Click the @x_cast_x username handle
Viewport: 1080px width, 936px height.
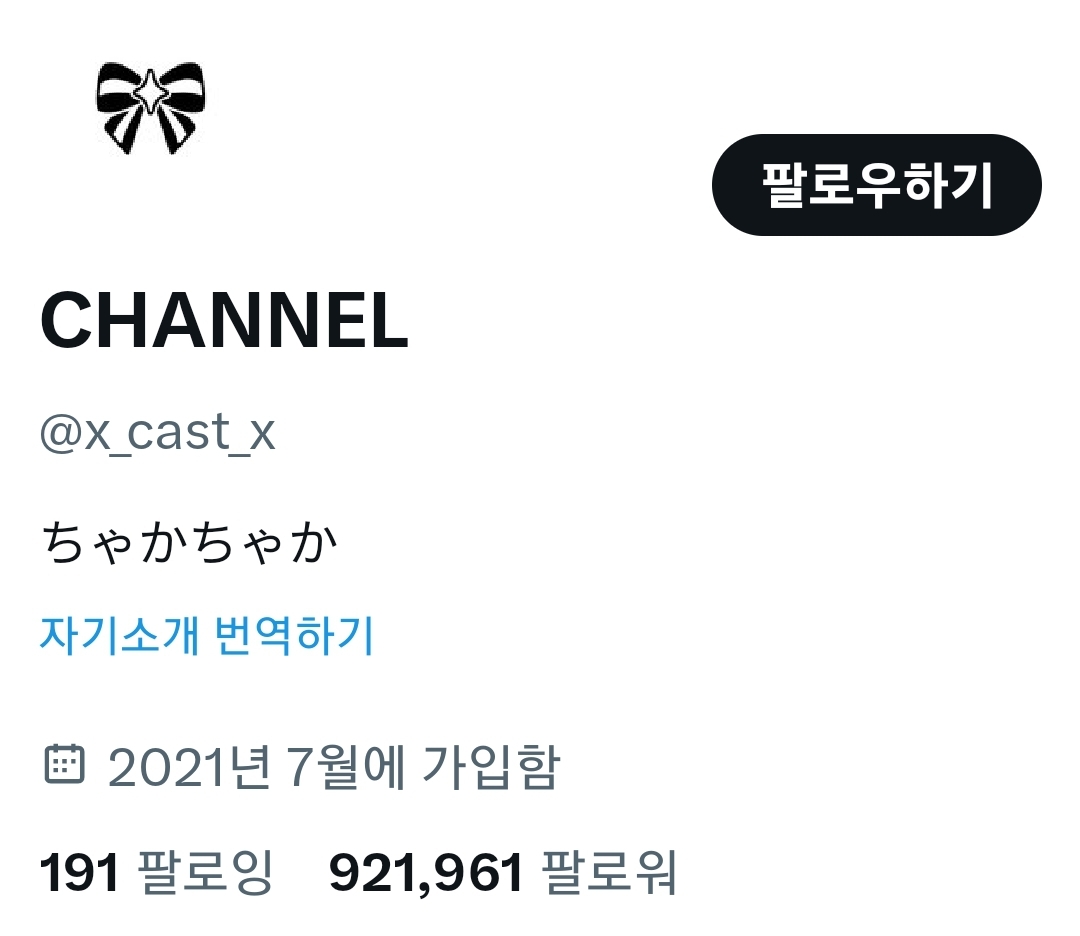[158, 433]
